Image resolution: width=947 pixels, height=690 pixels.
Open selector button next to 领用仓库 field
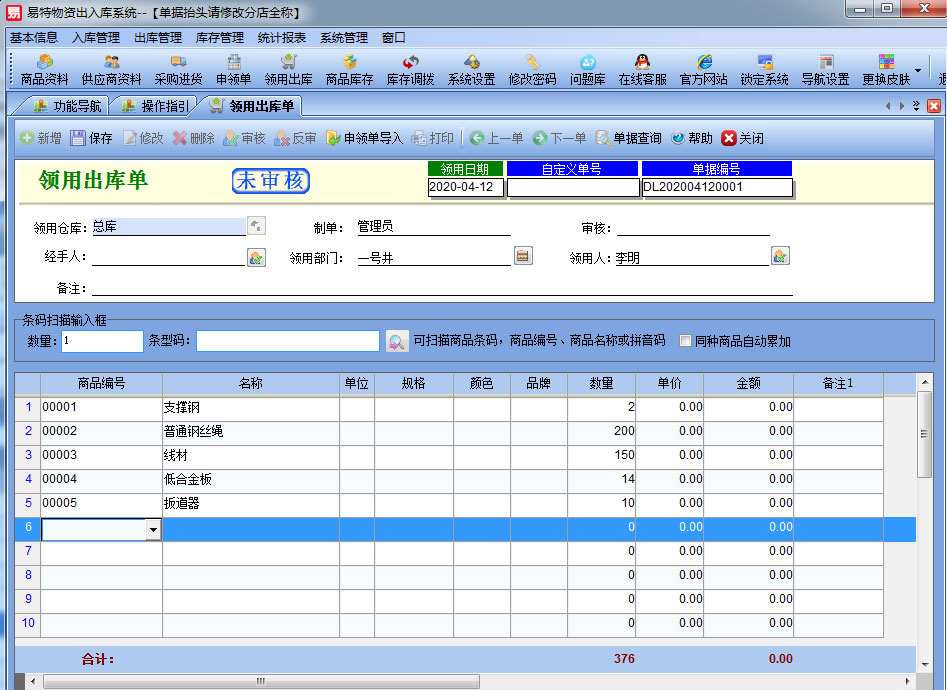click(256, 227)
